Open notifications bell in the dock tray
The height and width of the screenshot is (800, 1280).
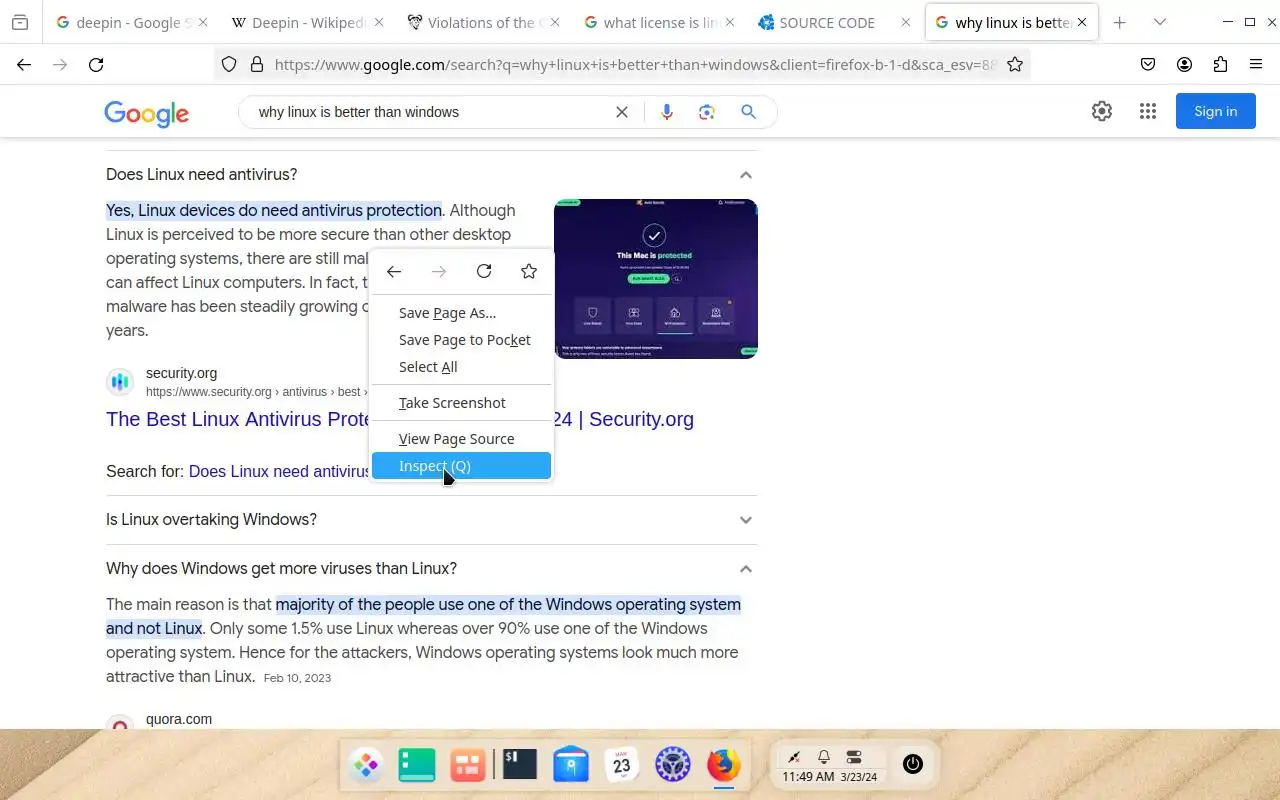(824, 757)
